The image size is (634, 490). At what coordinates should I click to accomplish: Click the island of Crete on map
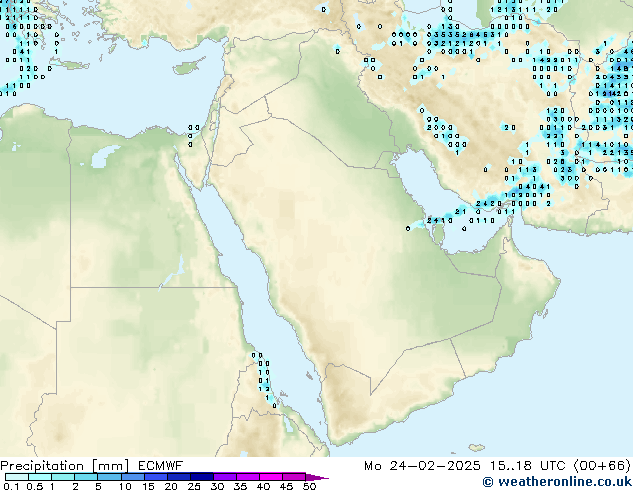tap(70, 64)
